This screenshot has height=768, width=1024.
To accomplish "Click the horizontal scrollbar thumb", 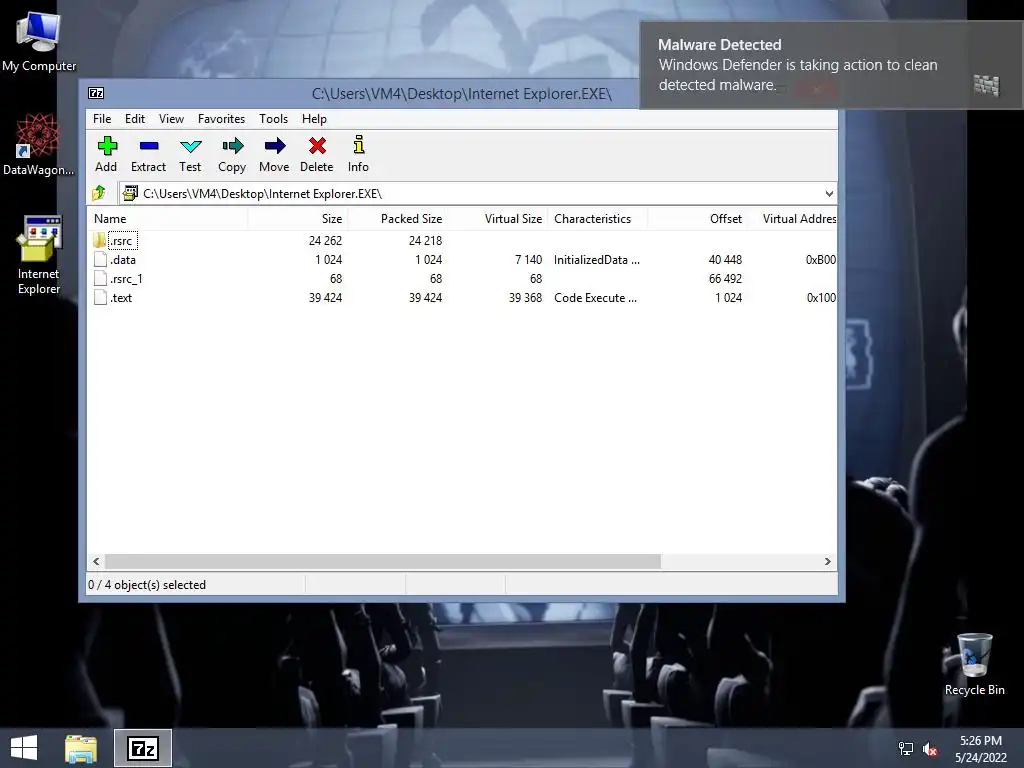I will point(383,561).
